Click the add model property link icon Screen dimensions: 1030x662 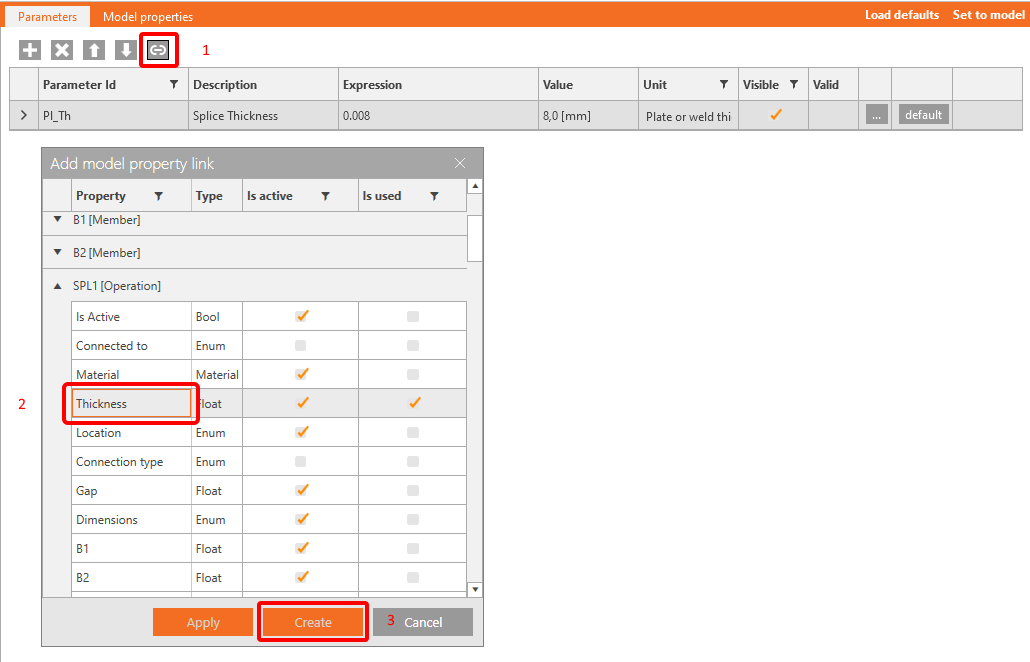tap(158, 50)
